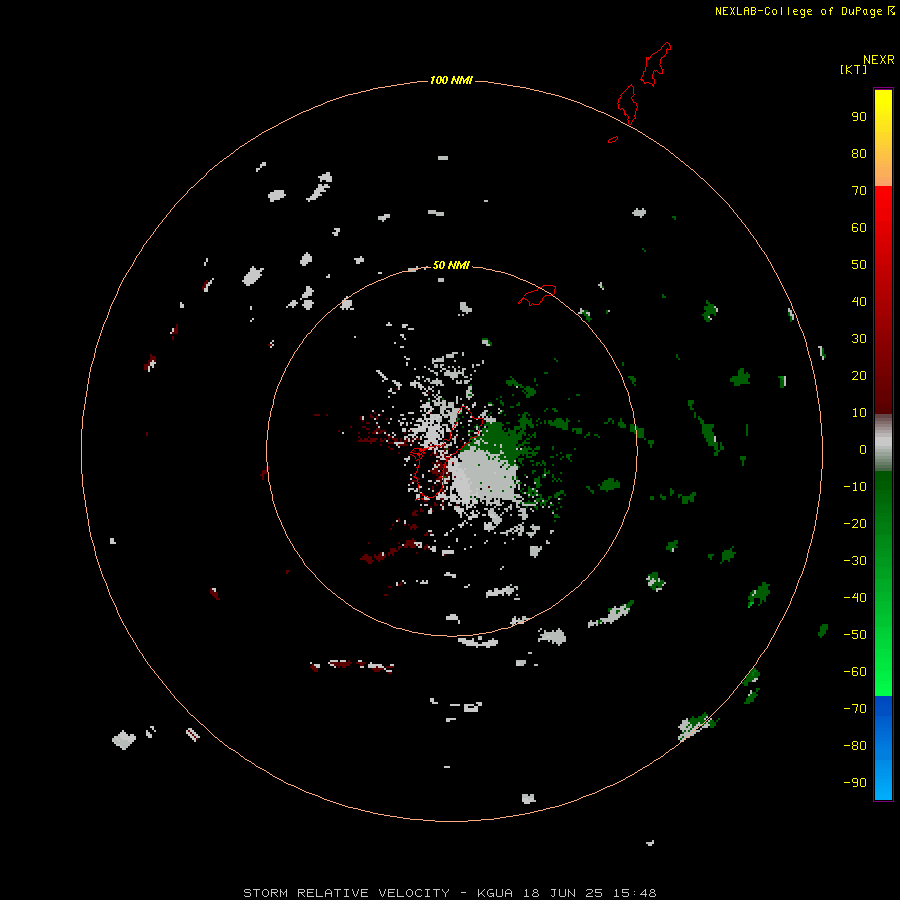The width and height of the screenshot is (900, 900).
Task: Click the -50 knot scale label
Action: coord(855,635)
